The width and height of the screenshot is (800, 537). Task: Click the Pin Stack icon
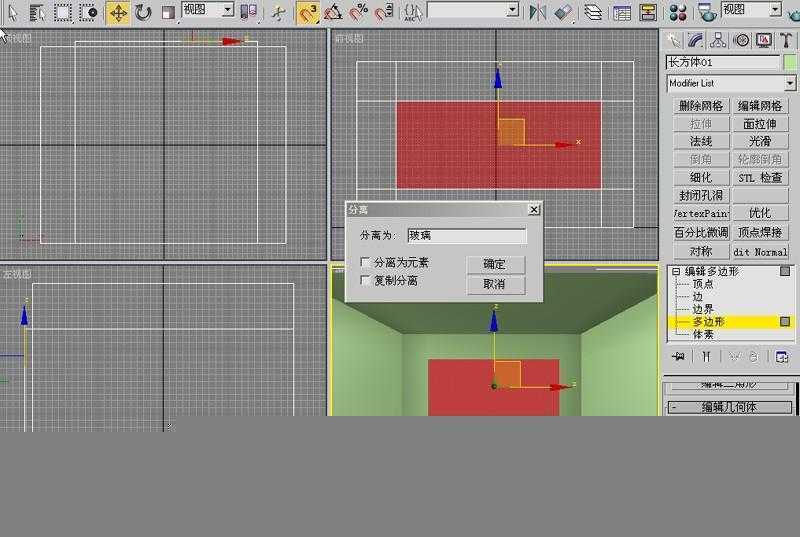(679, 356)
